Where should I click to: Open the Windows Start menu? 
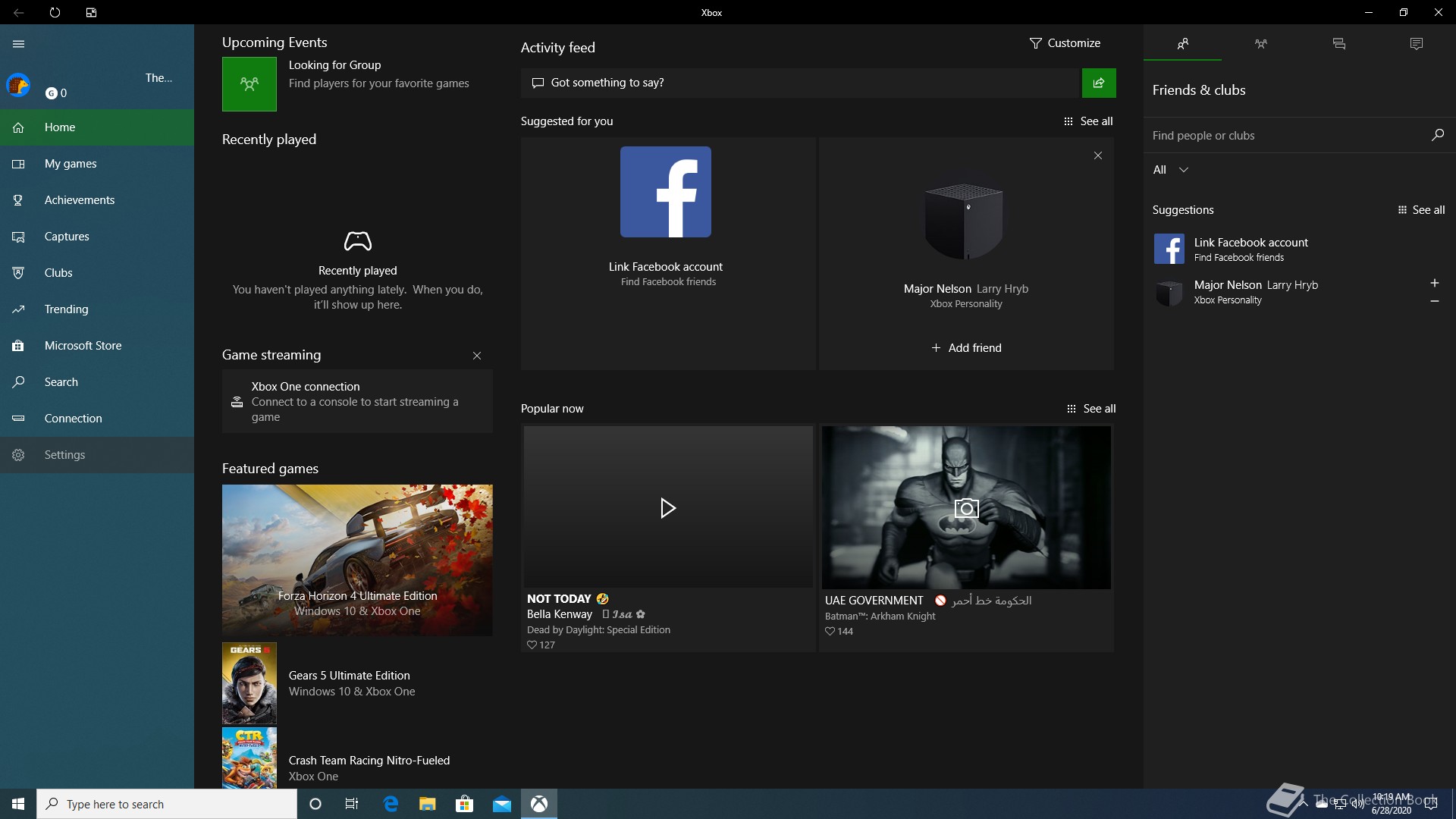click(x=18, y=804)
